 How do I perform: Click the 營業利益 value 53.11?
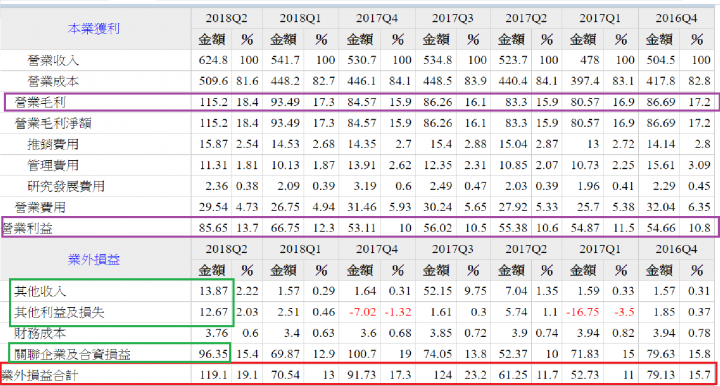tap(362, 228)
